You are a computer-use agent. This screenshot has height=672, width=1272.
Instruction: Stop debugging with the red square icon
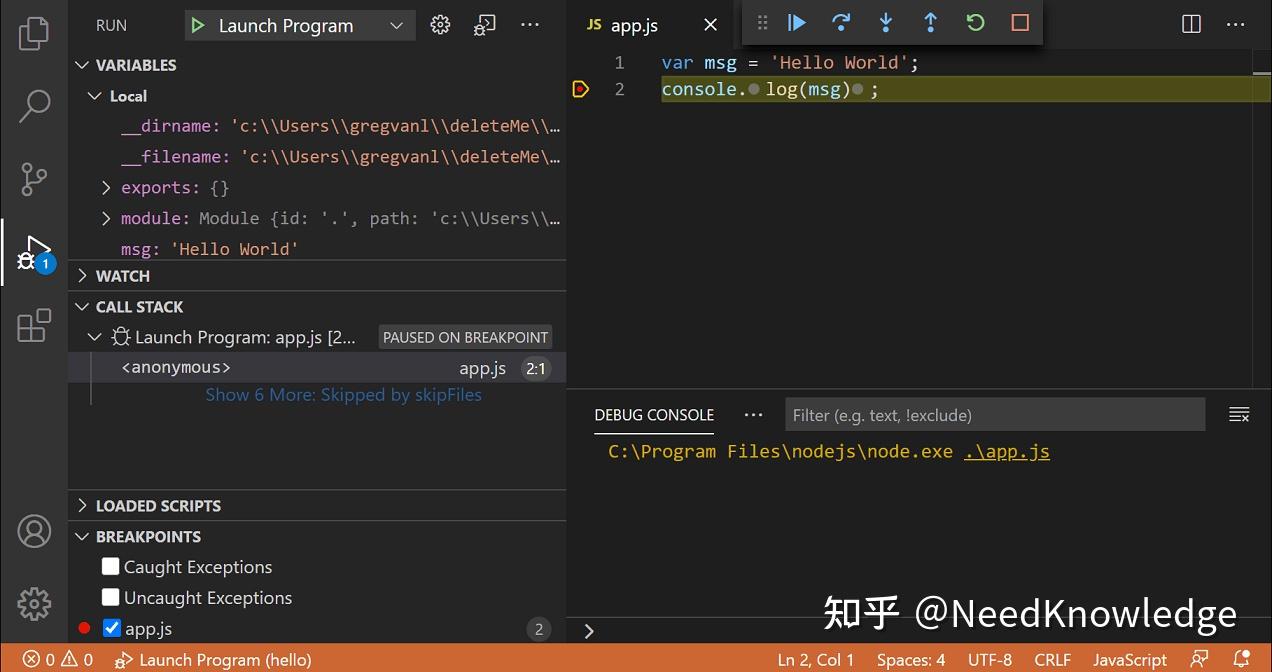click(x=1019, y=21)
